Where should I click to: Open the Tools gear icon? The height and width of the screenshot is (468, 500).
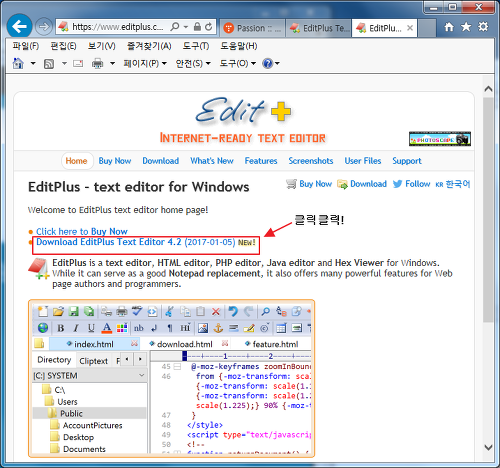(483, 27)
